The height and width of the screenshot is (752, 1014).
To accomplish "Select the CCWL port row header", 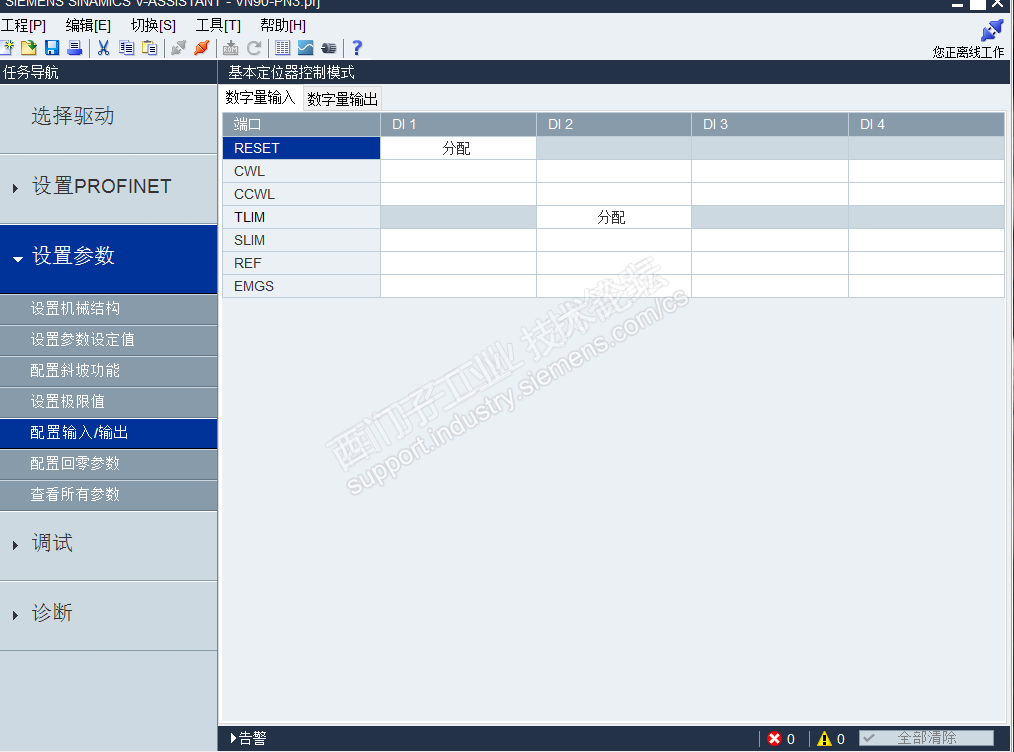I will tap(301, 194).
